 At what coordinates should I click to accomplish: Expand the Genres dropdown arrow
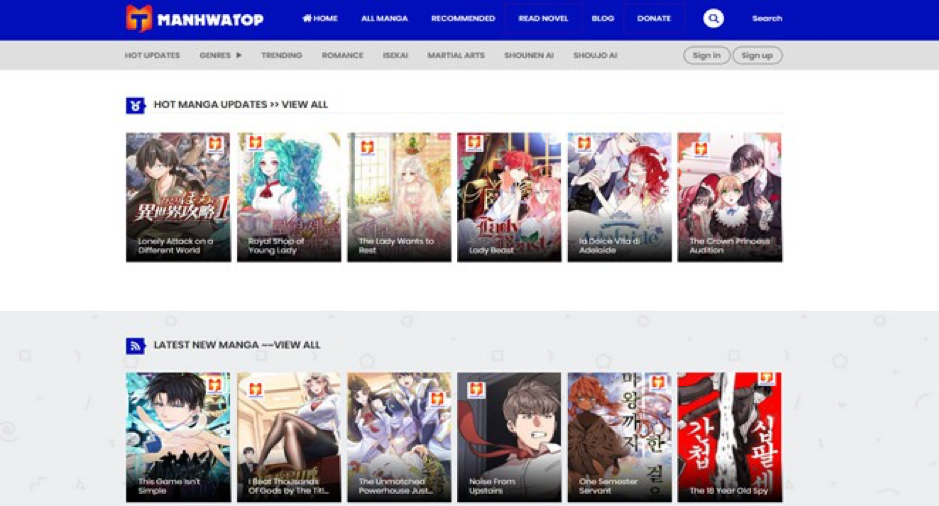(239, 55)
